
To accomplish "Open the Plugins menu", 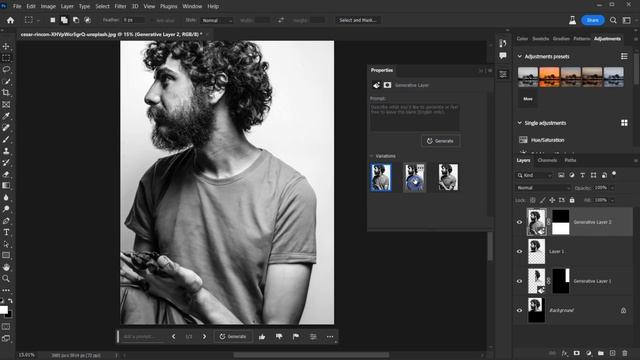I will [x=169, y=6].
